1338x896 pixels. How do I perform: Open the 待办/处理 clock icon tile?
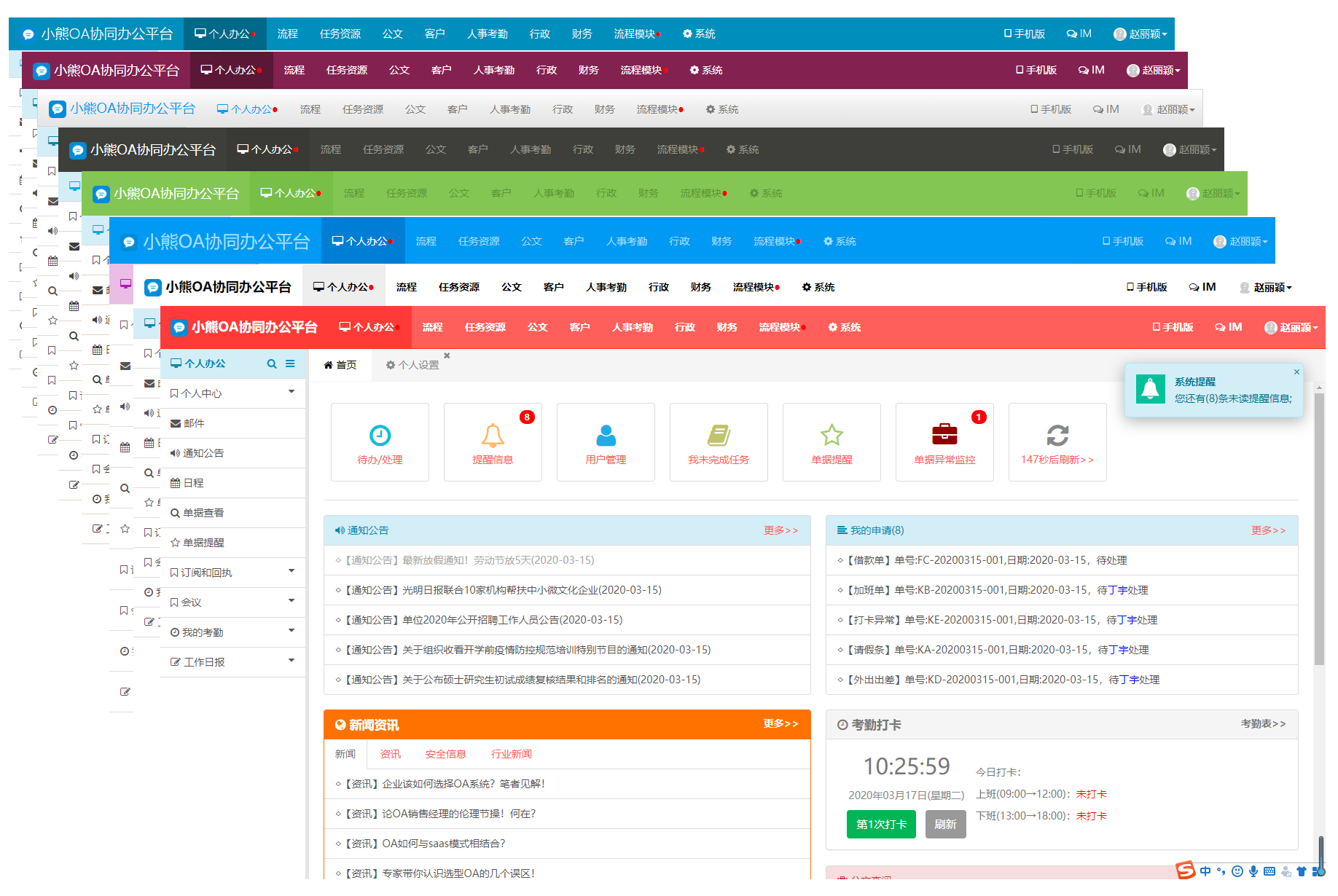380,442
